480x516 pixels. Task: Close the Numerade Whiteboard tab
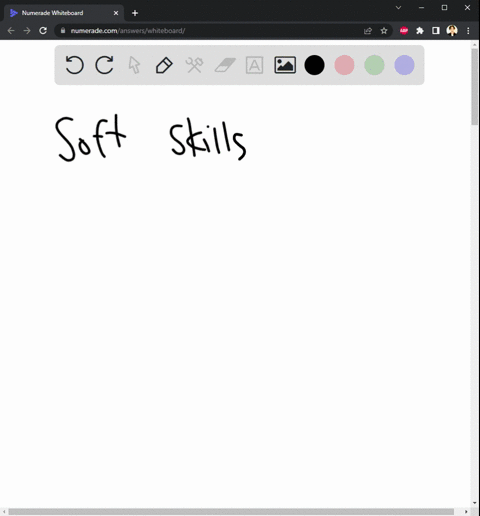tap(116, 13)
